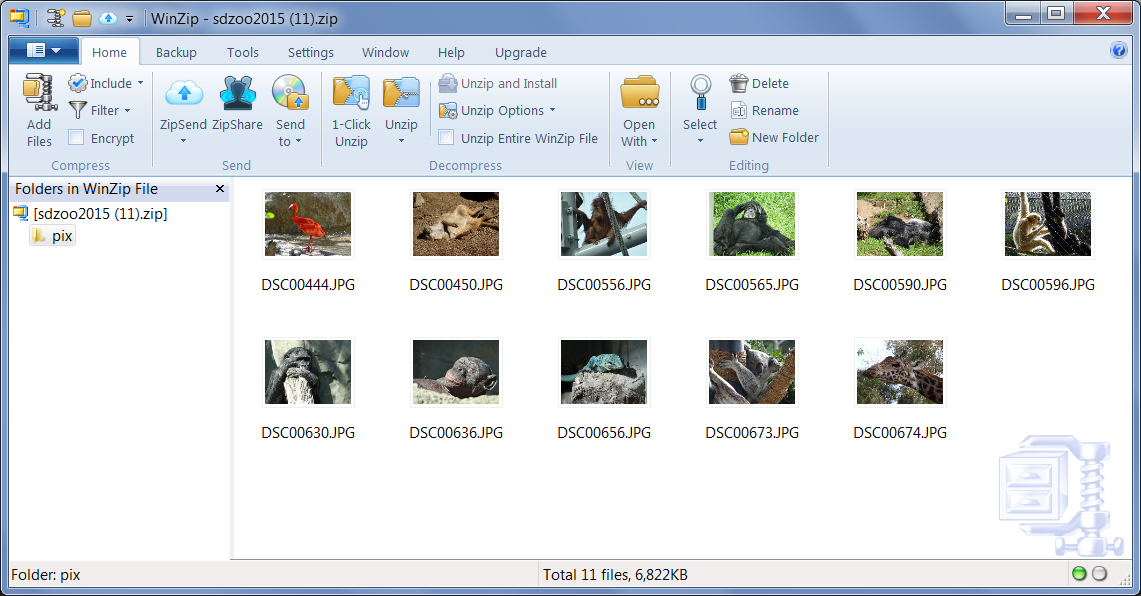Viewport: 1141px width, 596px height.
Task: Click the Delete trash can icon
Action: pos(739,84)
